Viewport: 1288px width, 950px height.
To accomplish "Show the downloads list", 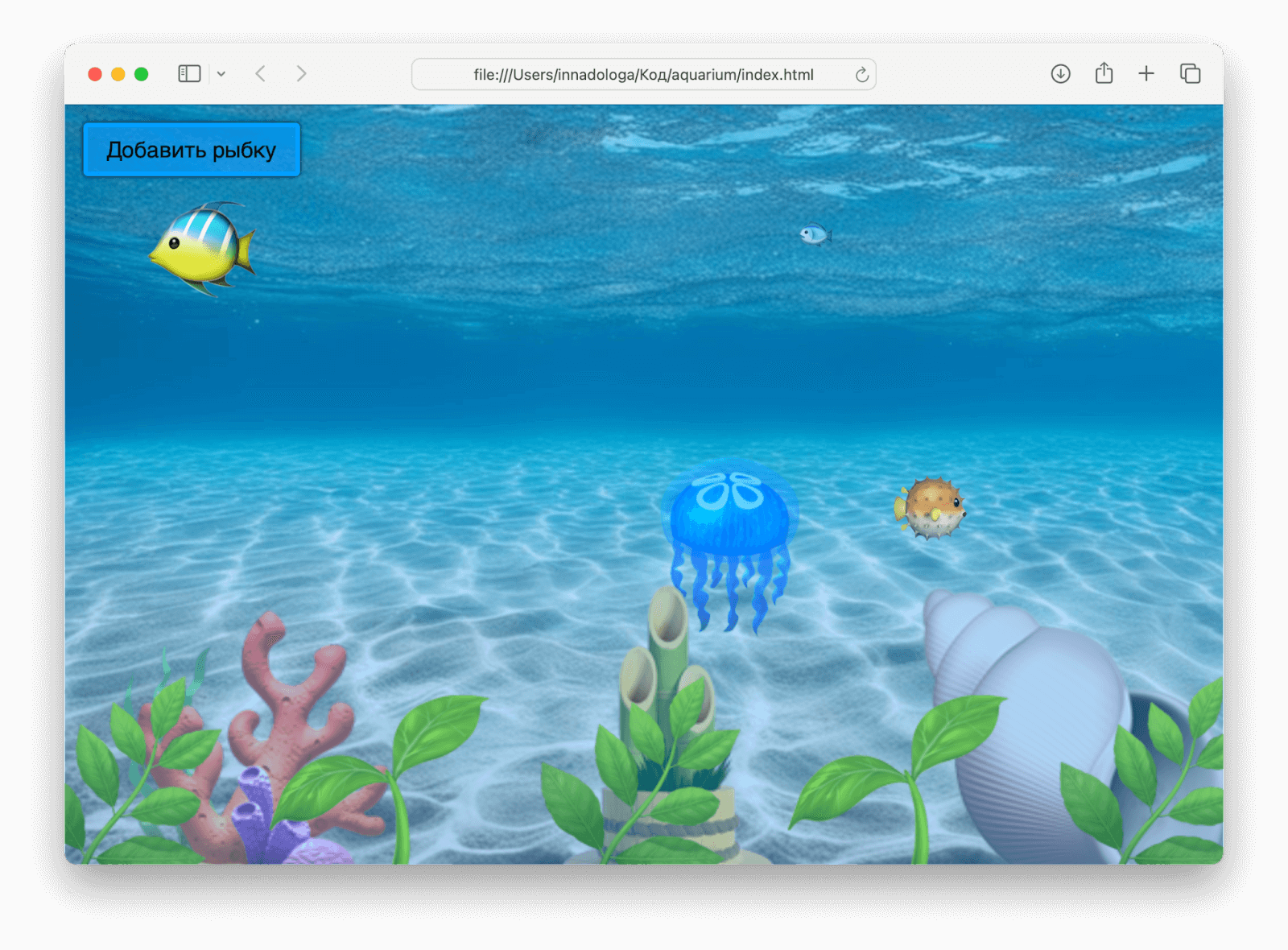I will [1060, 74].
